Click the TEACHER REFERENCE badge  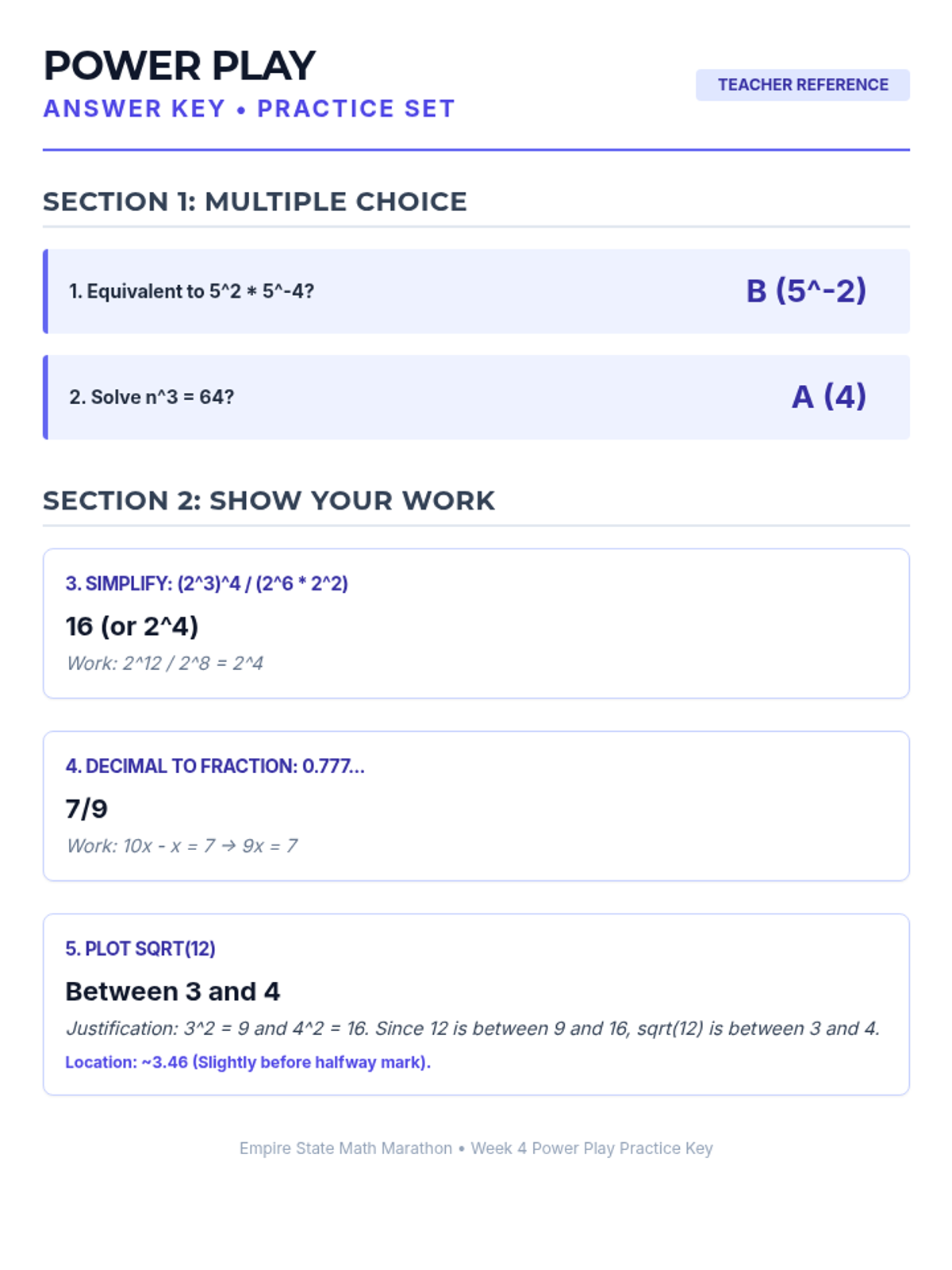point(802,85)
